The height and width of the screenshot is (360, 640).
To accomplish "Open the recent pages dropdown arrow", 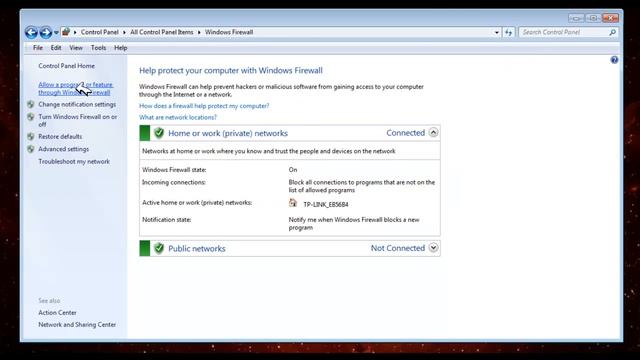I will [x=56, y=33].
